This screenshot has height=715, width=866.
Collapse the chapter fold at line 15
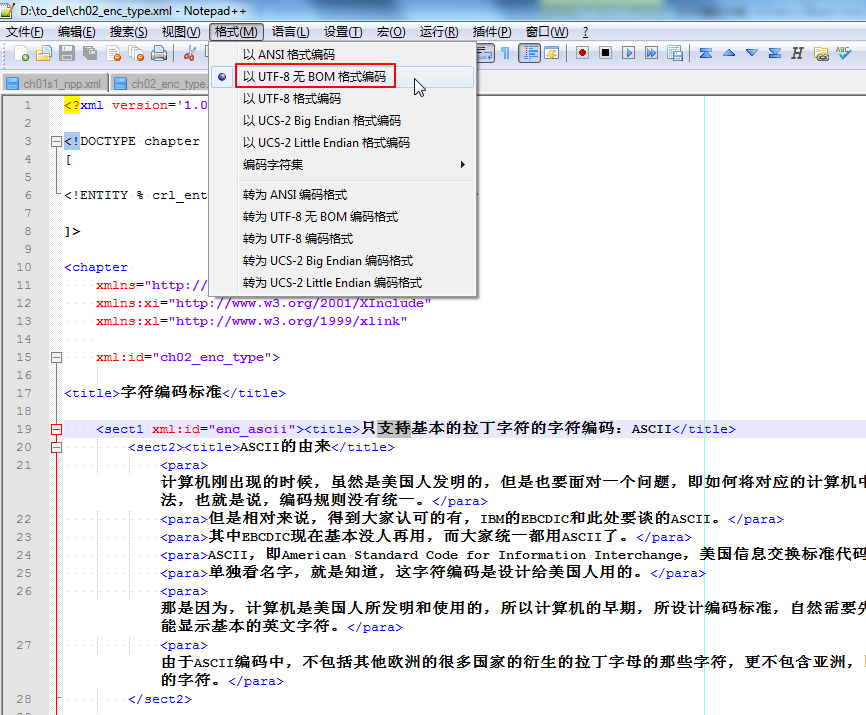56,357
